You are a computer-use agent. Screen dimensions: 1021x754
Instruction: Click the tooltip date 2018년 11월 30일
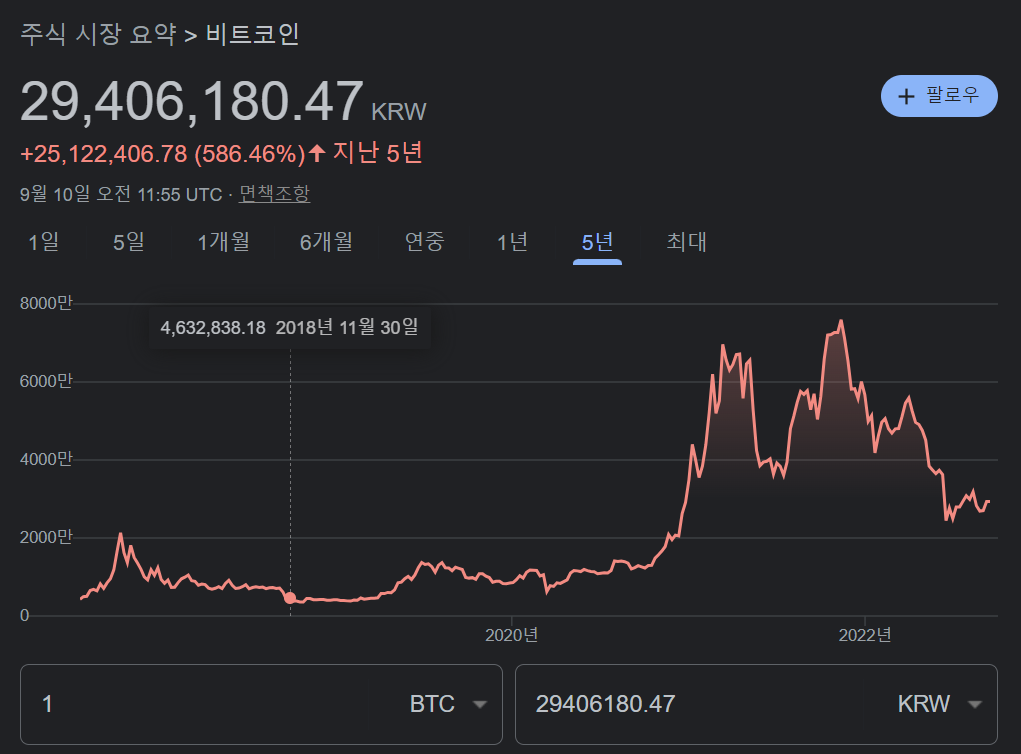point(347,327)
